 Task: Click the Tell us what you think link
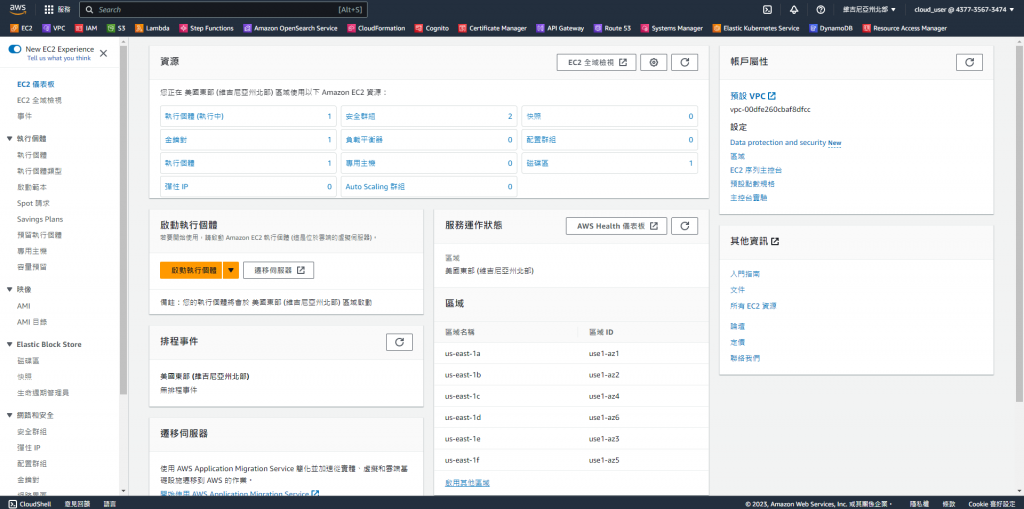(59, 57)
